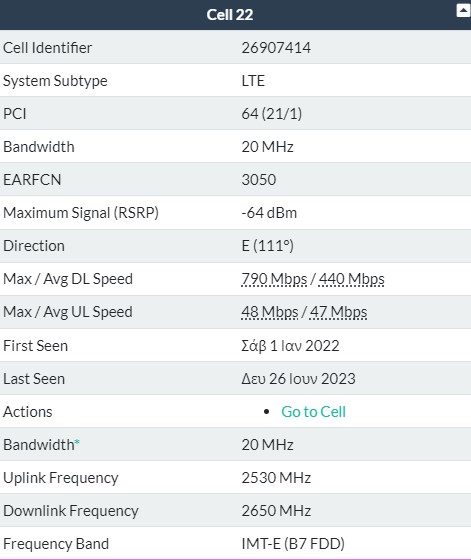Click the Maximum Signal (RSRP) label
The height and width of the screenshot is (560, 471).
(x=81, y=213)
